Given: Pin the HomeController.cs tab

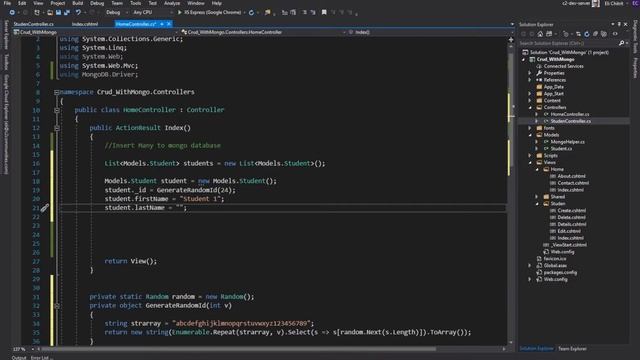Looking at the screenshot, I should point(162,24).
